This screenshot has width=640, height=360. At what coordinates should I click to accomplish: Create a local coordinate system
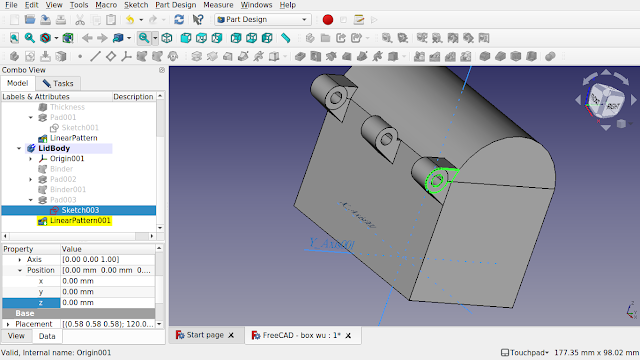(x=126, y=56)
